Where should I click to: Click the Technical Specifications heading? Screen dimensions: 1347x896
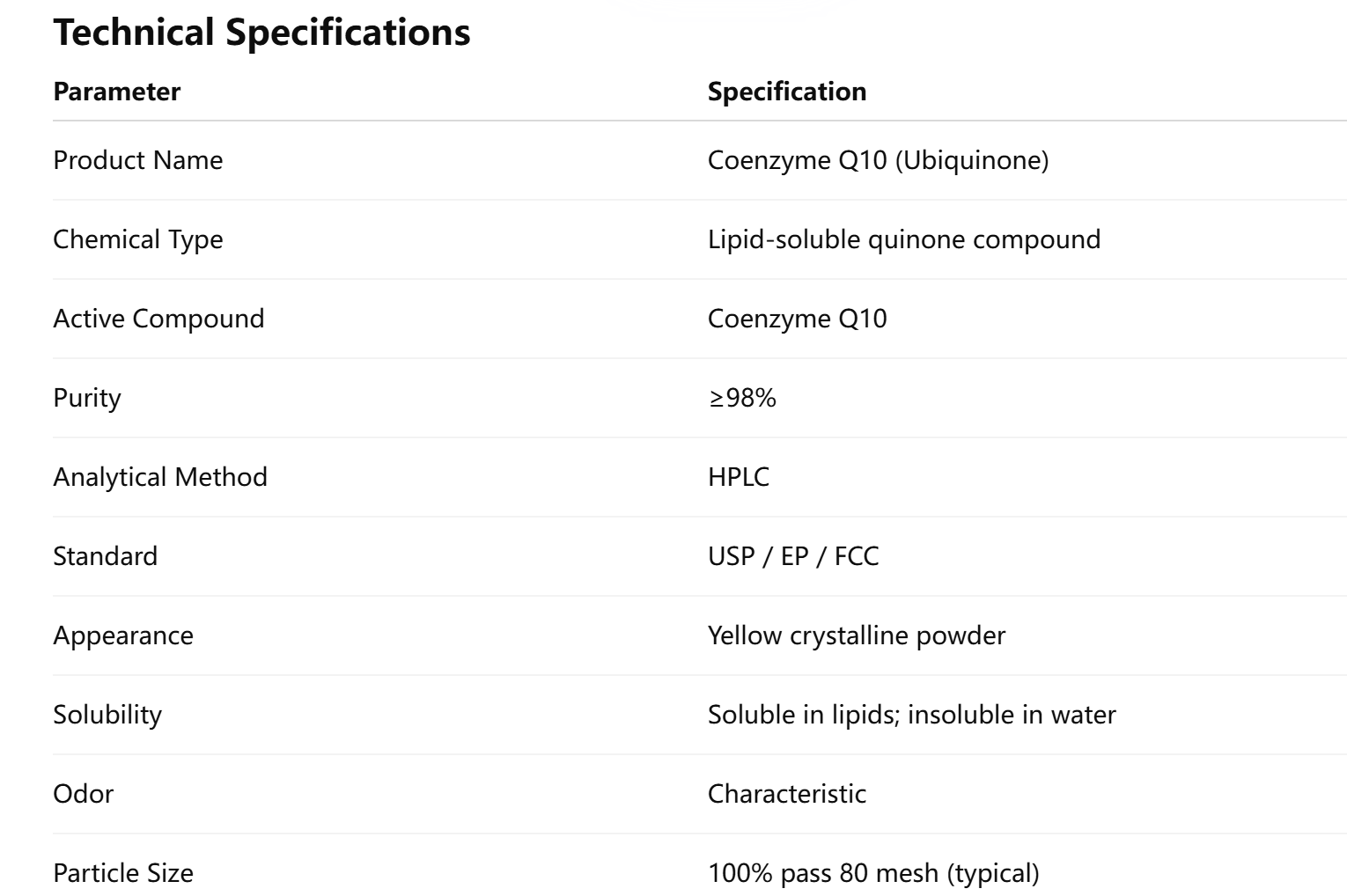click(261, 33)
